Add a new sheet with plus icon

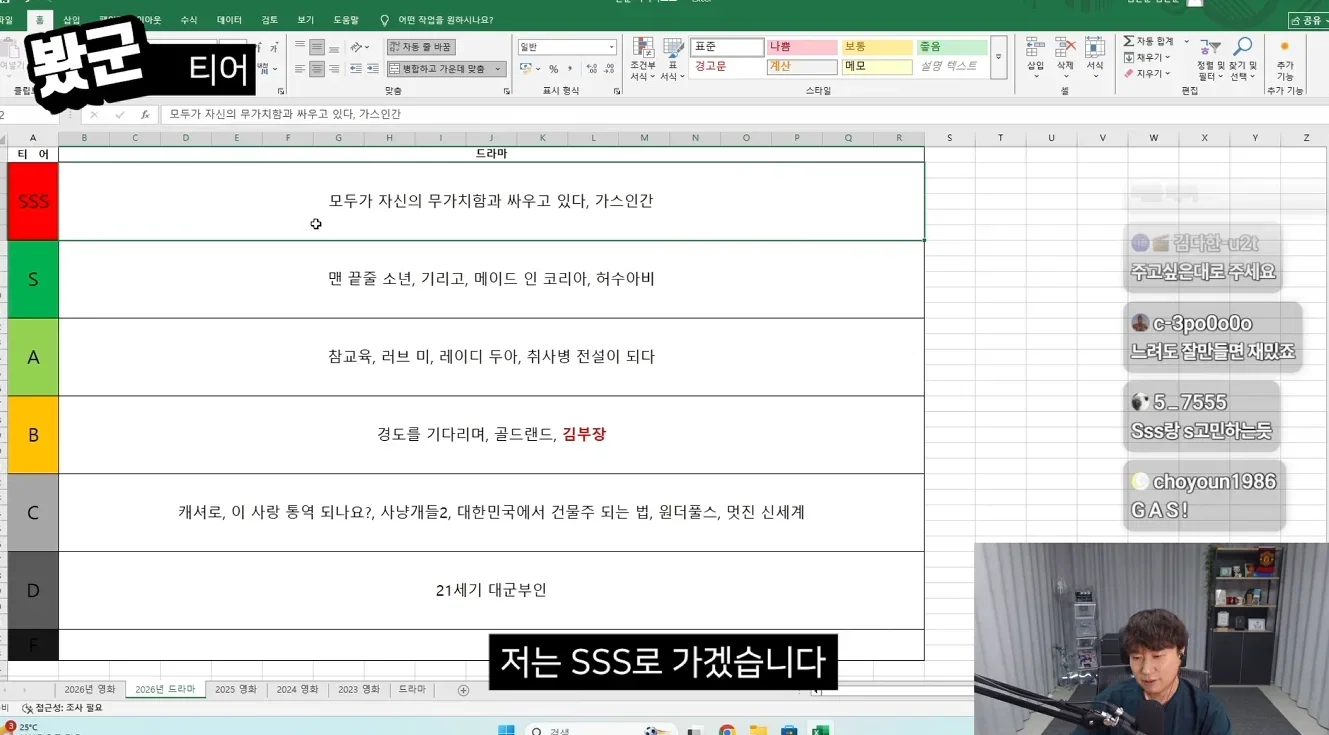pyautogui.click(x=463, y=690)
